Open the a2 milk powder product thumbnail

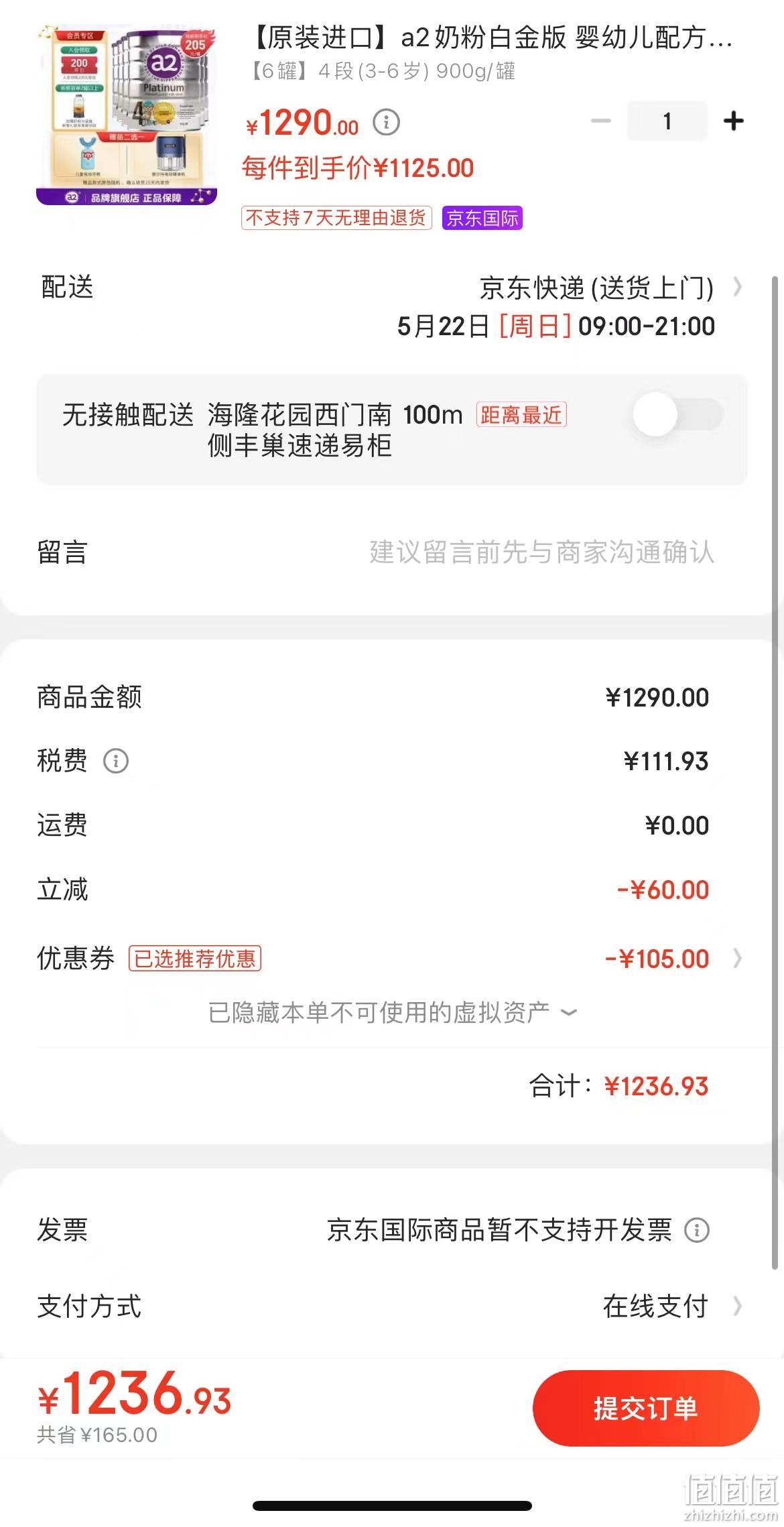click(127, 115)
